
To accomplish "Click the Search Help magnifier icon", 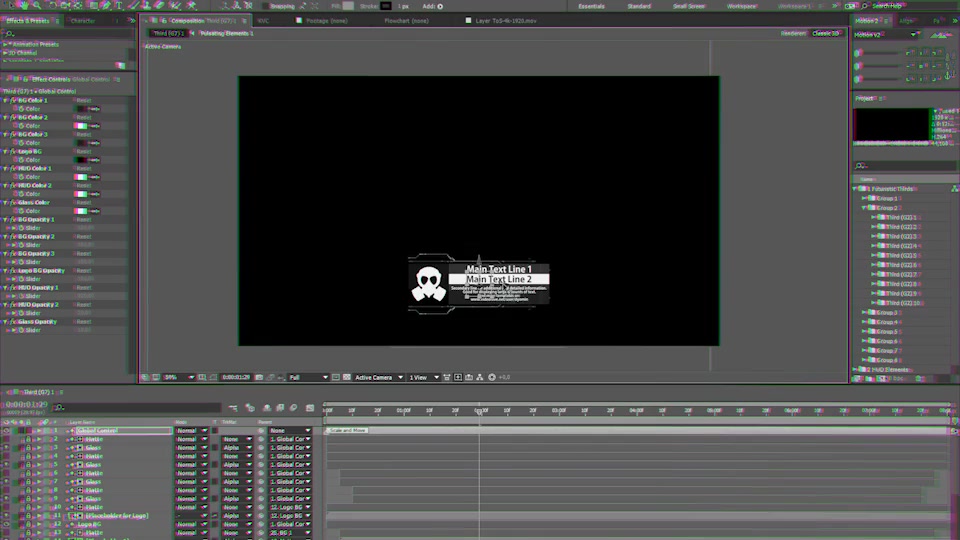I will 865,6.
